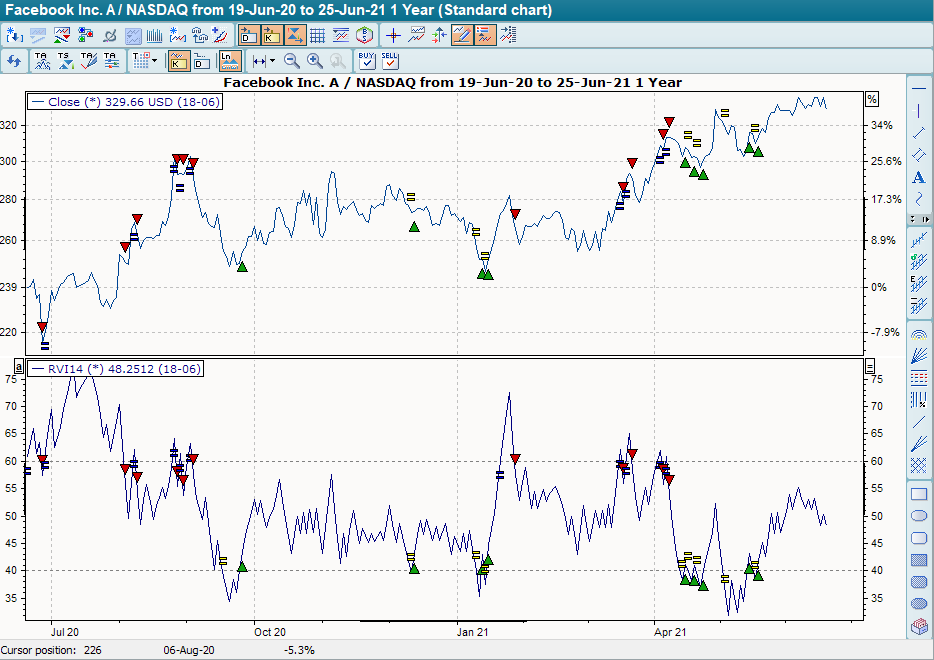The height and width of the screenshot is (660, 934).
Task: Click the refresh arrows icon in second toolbar row
Action: pyautogui.click(x=12, y=61)
